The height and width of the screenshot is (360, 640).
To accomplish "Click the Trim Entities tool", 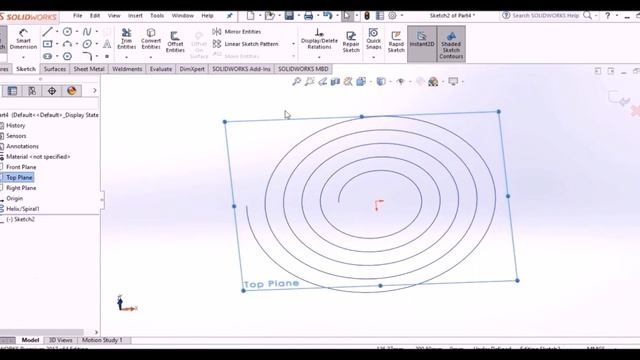I will [127, 39].
